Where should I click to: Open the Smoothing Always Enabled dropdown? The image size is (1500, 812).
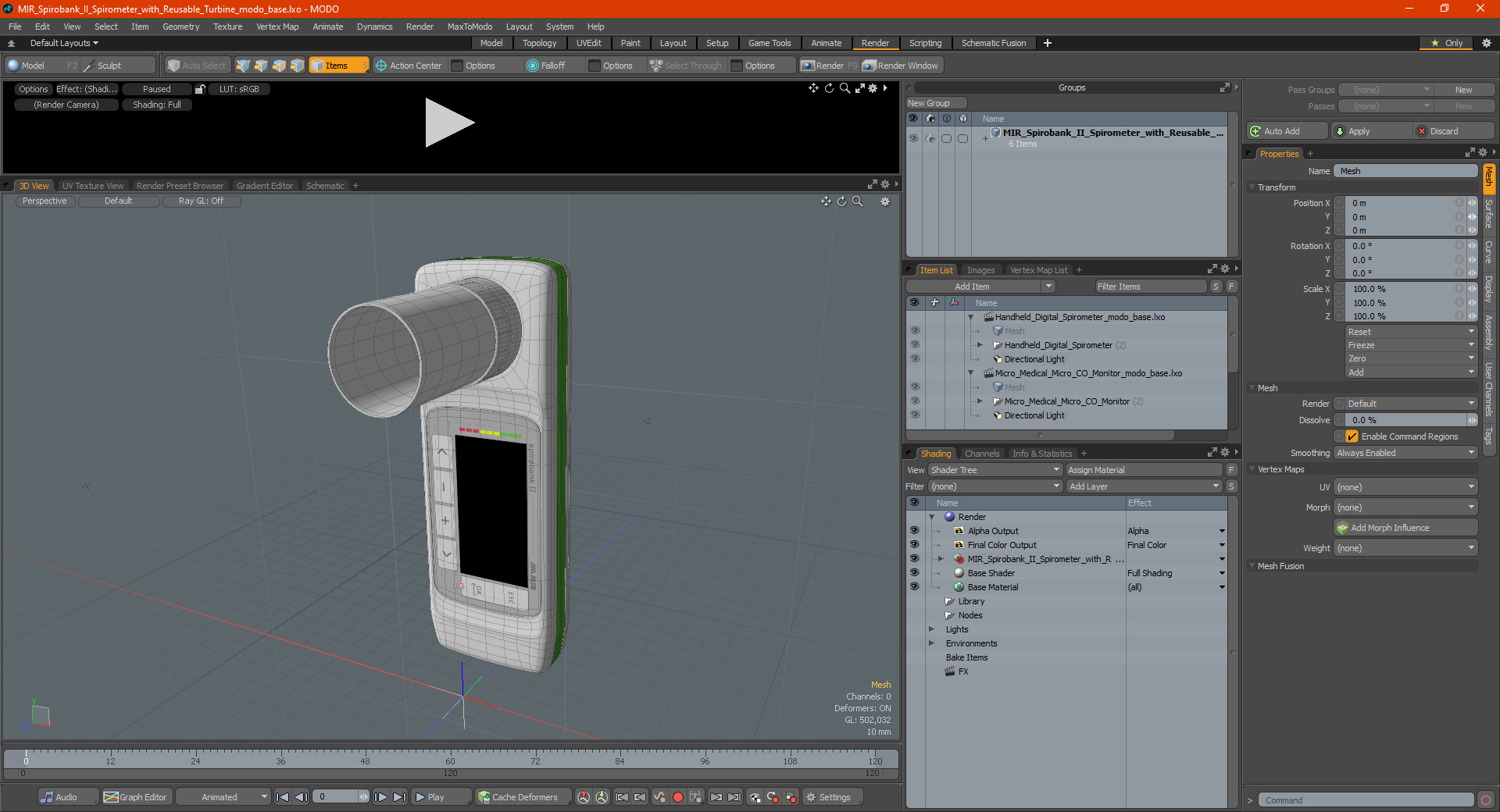click(x=1405, y=453)
